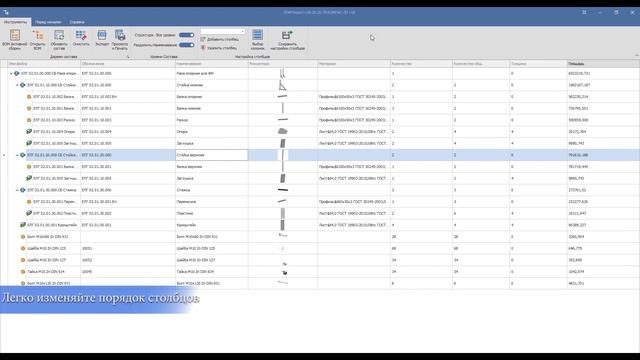Click the Удалить столбец button
640x360 pixels.
[219, 48]
